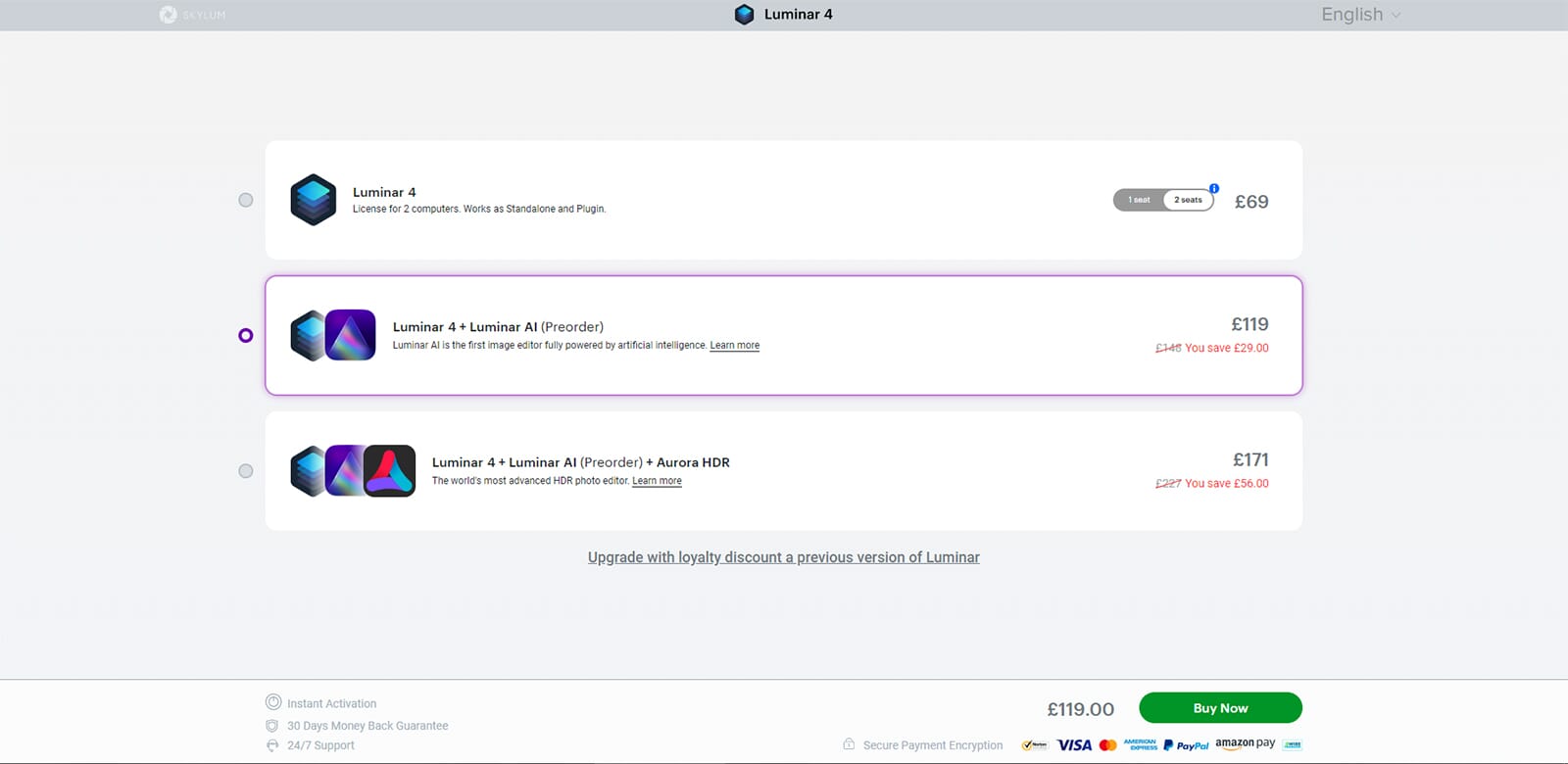Switch license to 1 seat

1139,200
